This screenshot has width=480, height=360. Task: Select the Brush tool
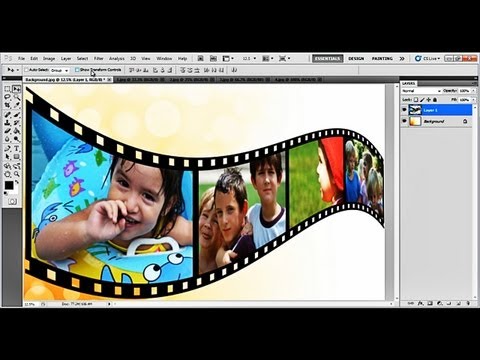point(16,115)
